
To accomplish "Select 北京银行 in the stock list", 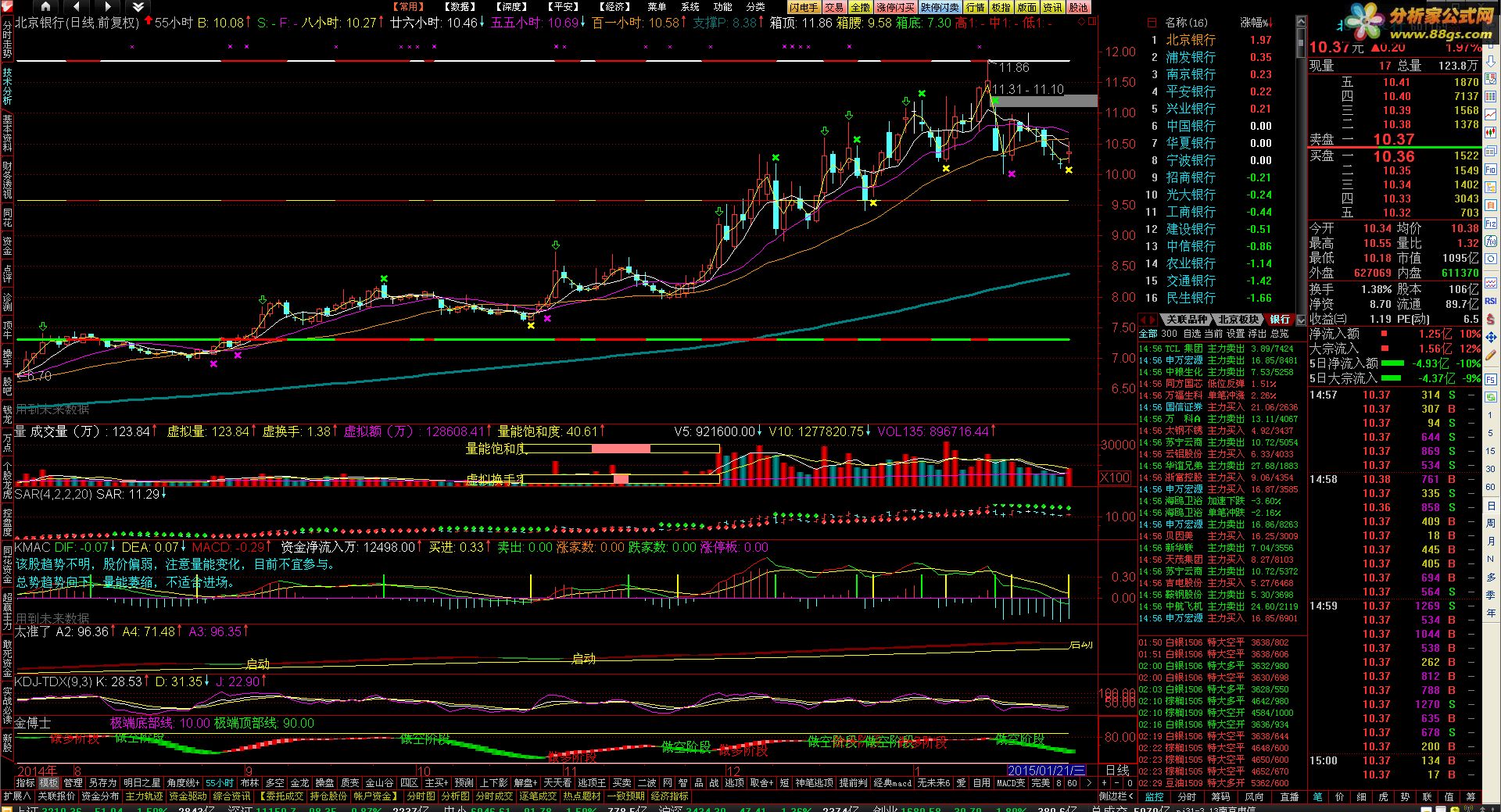I will pyautogui.click(x=1191, y=40).
